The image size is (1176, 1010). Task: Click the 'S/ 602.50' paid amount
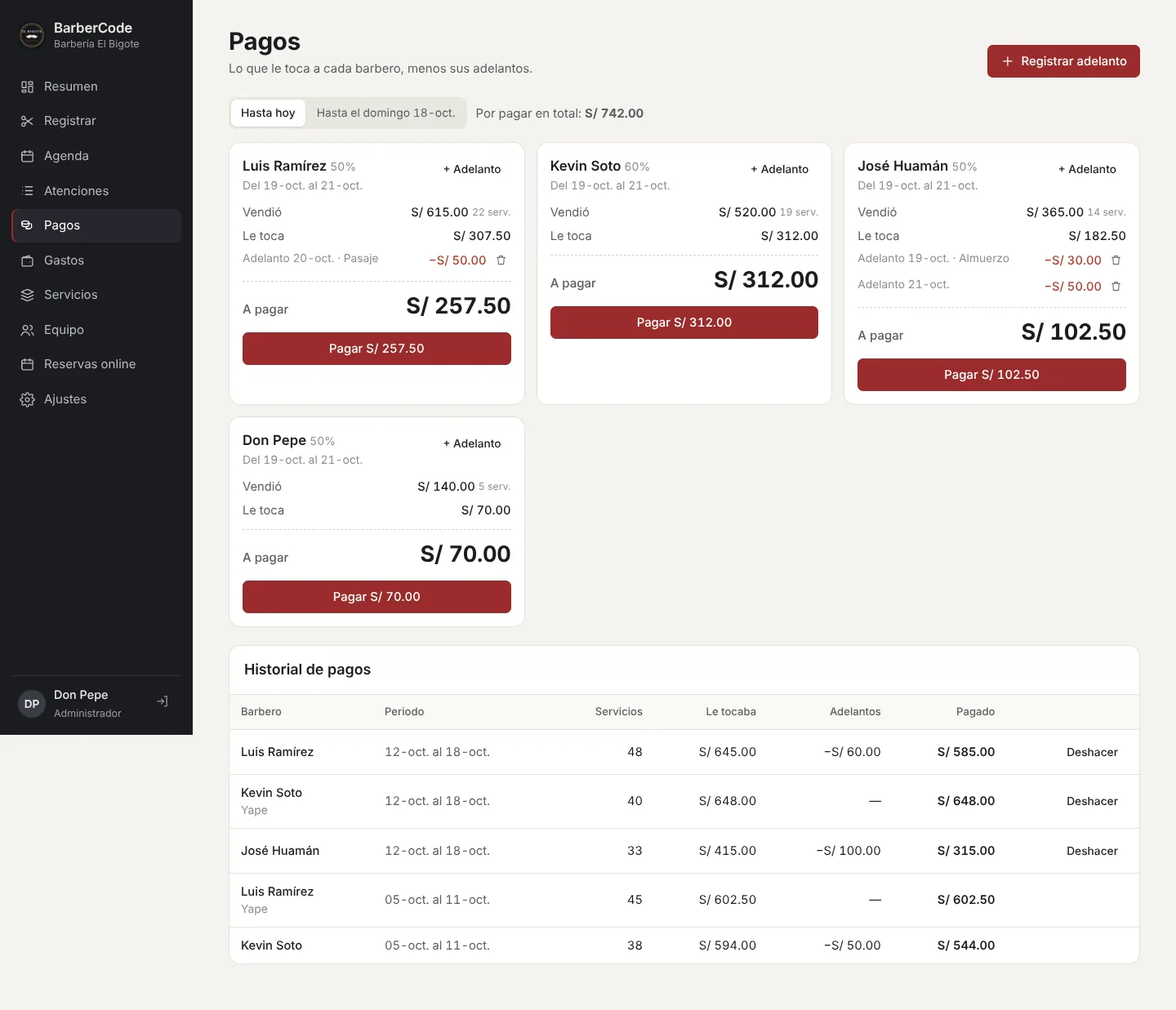pos(966,900)
